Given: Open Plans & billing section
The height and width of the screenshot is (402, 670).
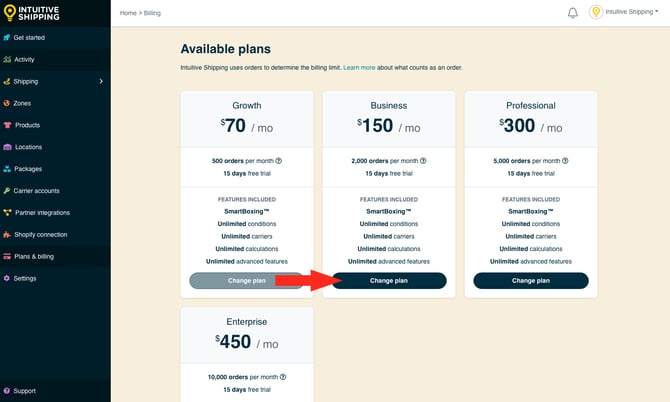Looking at the screenshot, I should tap(35, 256).
